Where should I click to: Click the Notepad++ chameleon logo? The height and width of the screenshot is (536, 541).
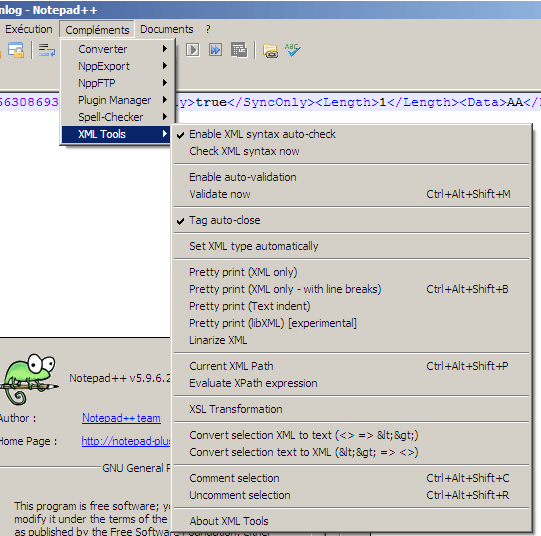[29, 379]
